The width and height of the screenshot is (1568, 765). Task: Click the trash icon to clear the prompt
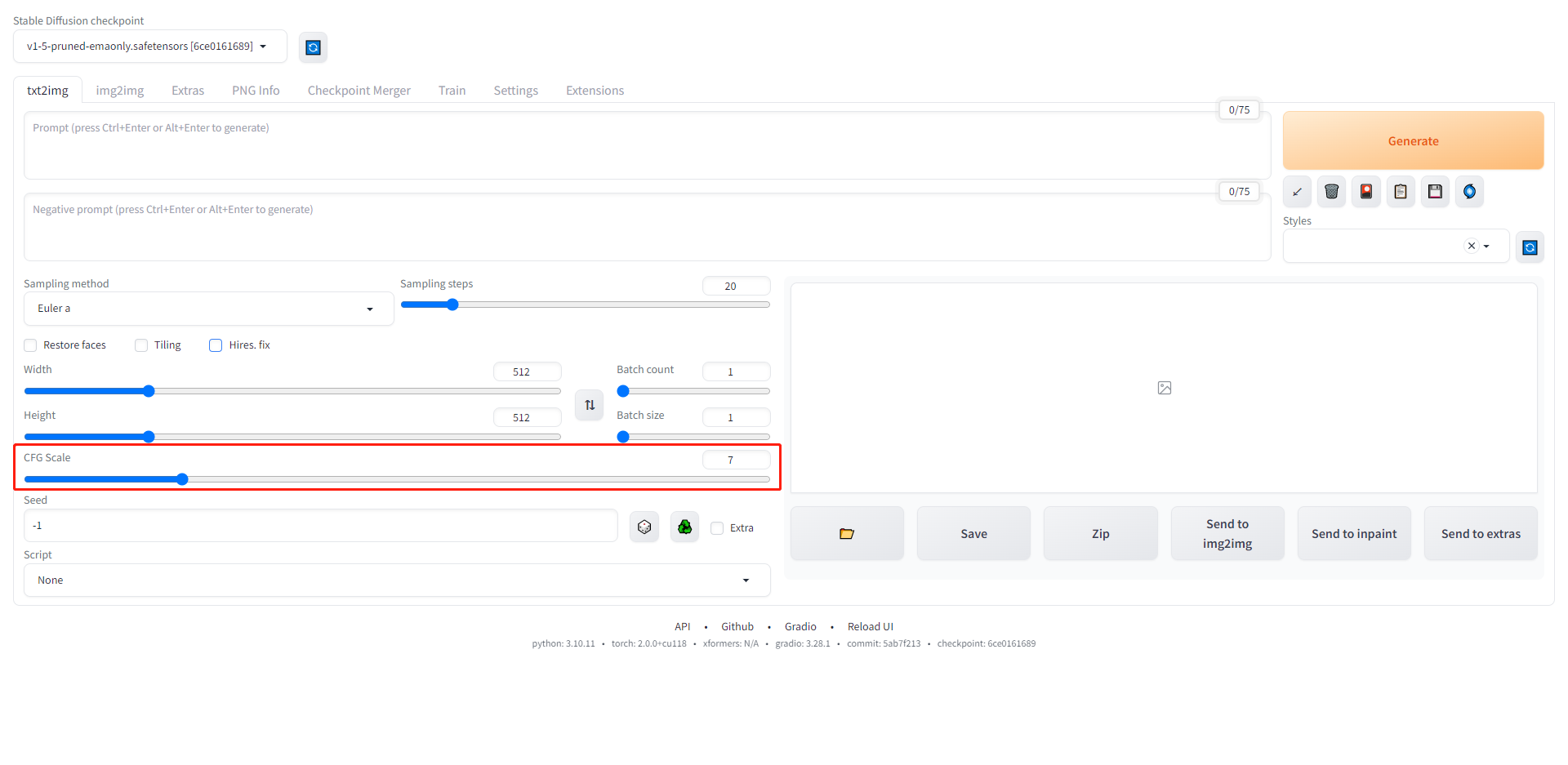click(x=1331, y=192)
